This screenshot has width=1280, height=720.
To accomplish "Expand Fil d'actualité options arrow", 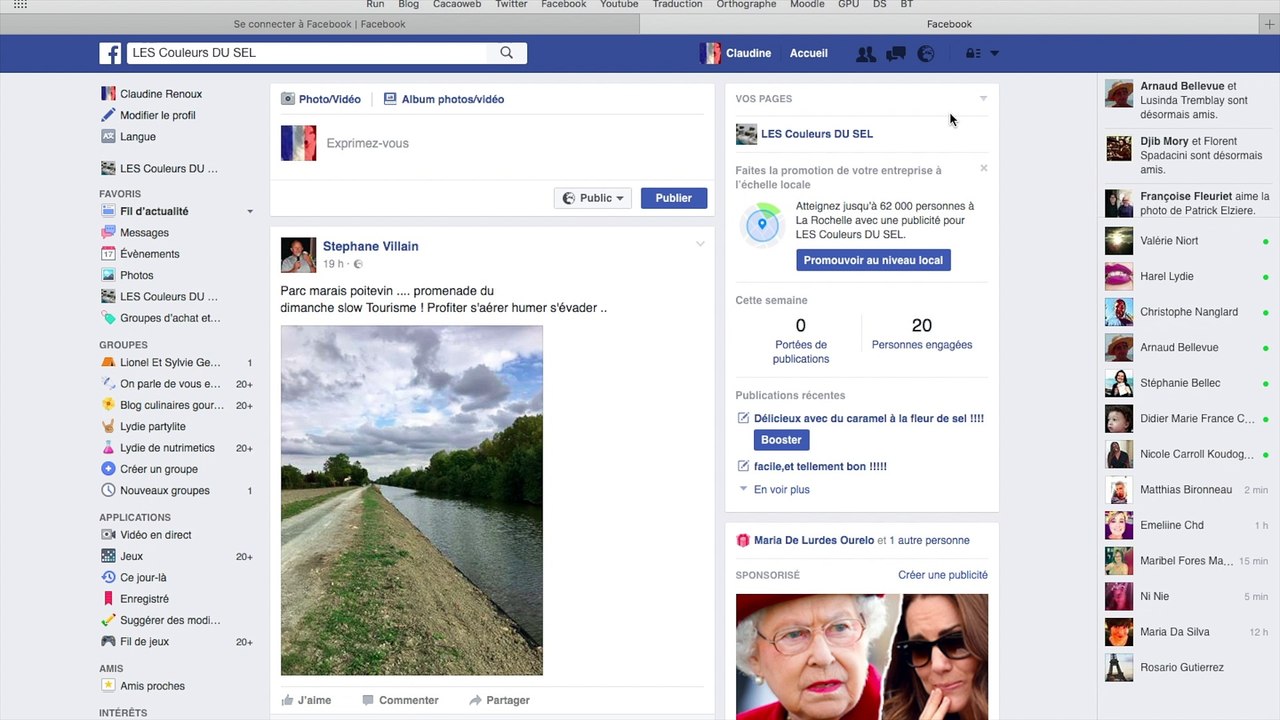I will click(x=250, y=212).
